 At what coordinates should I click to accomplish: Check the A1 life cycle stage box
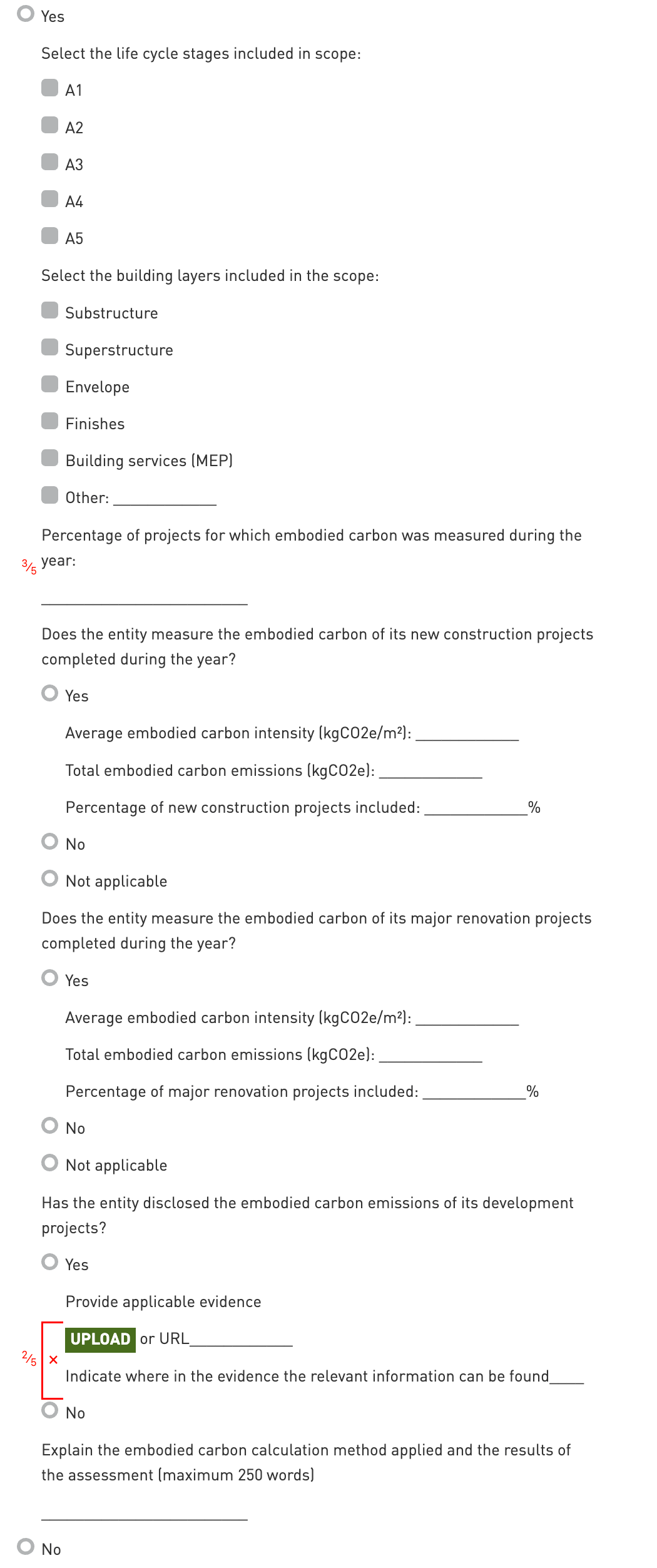[x=50, y=88]
